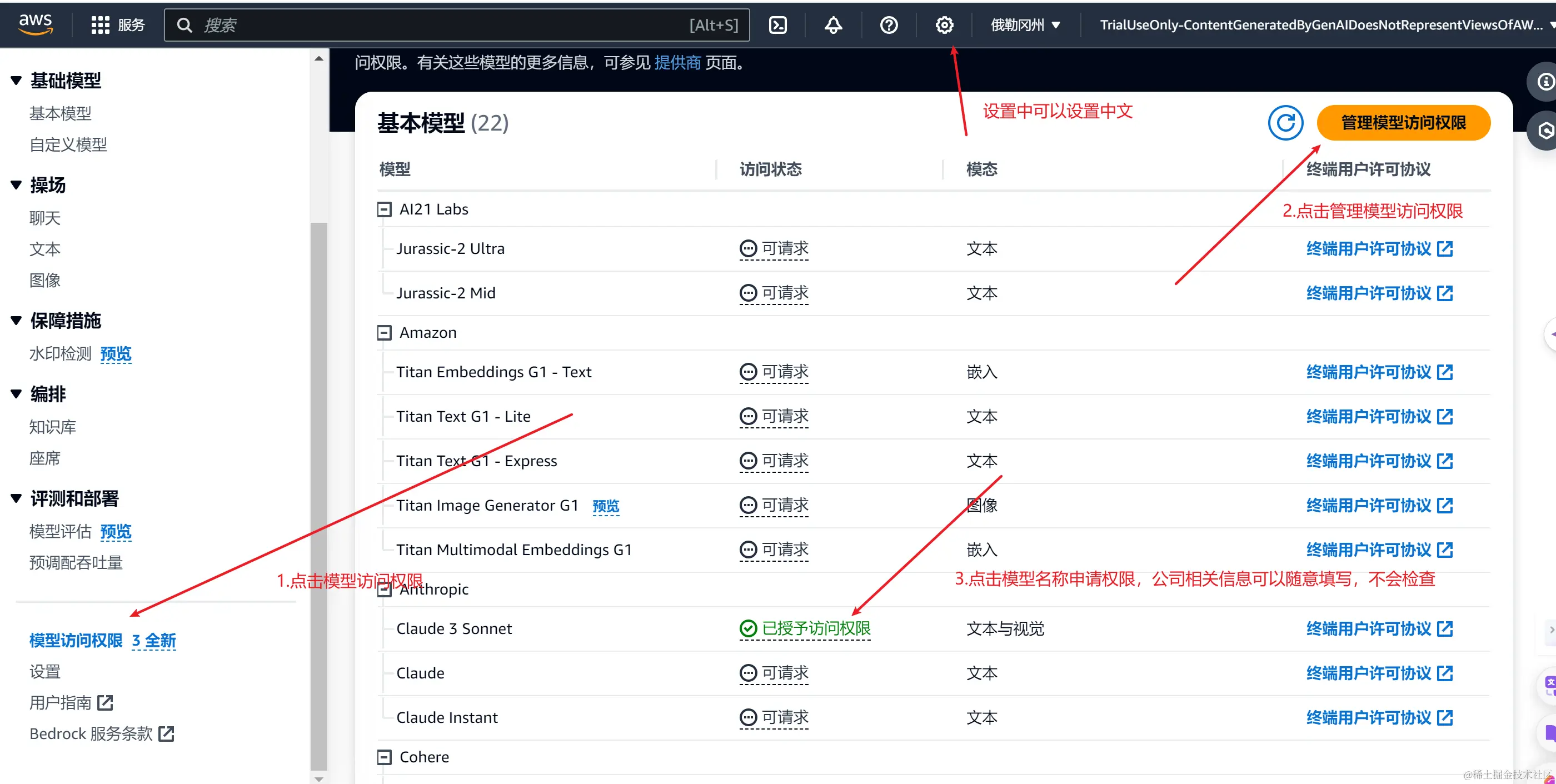Collapse the AI21 Labs group checkbox
The height and width of the screenshot is (784, 1556).
(384, 209)
